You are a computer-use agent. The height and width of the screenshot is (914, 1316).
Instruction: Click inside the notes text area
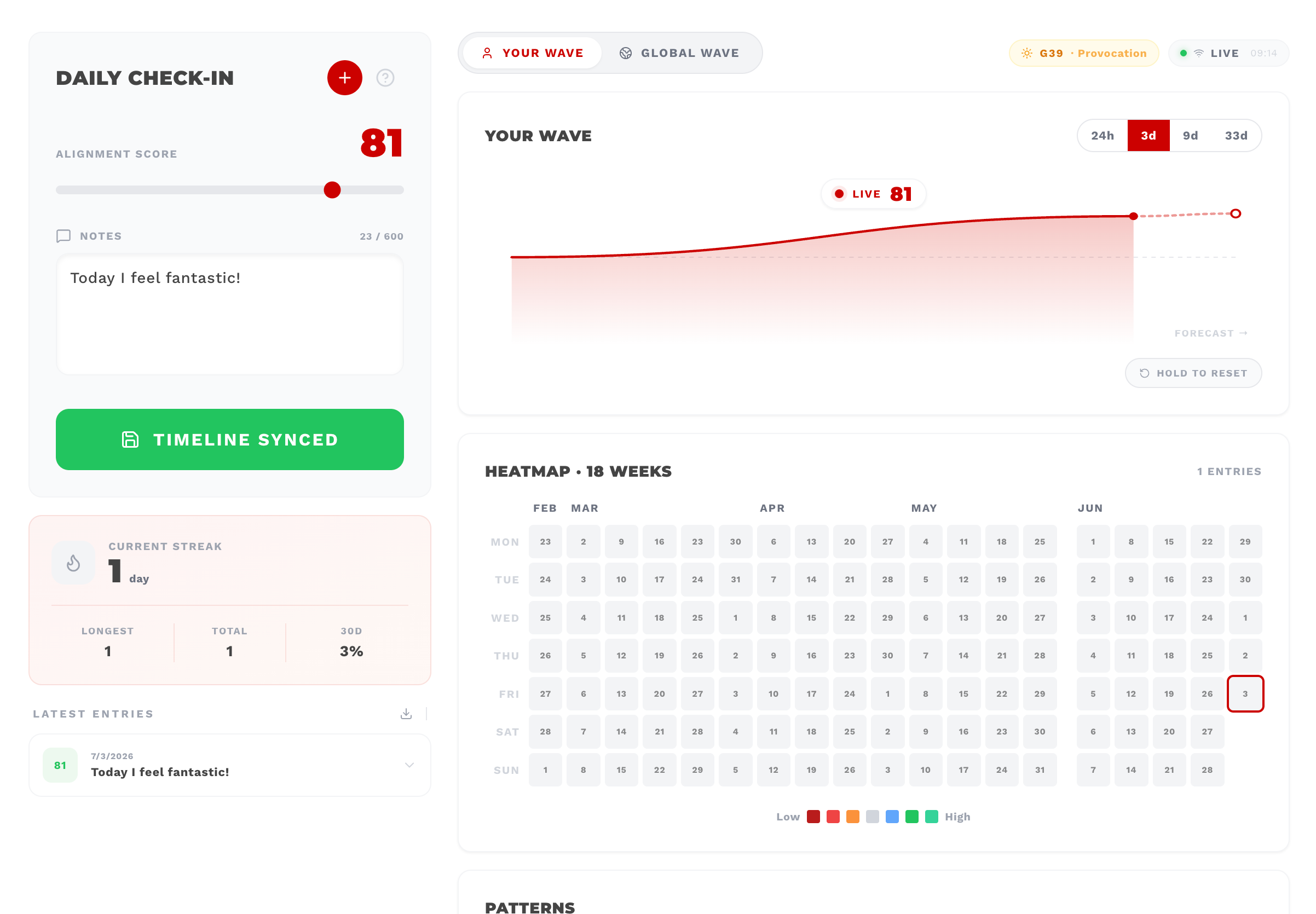click(x=229, y=314)
